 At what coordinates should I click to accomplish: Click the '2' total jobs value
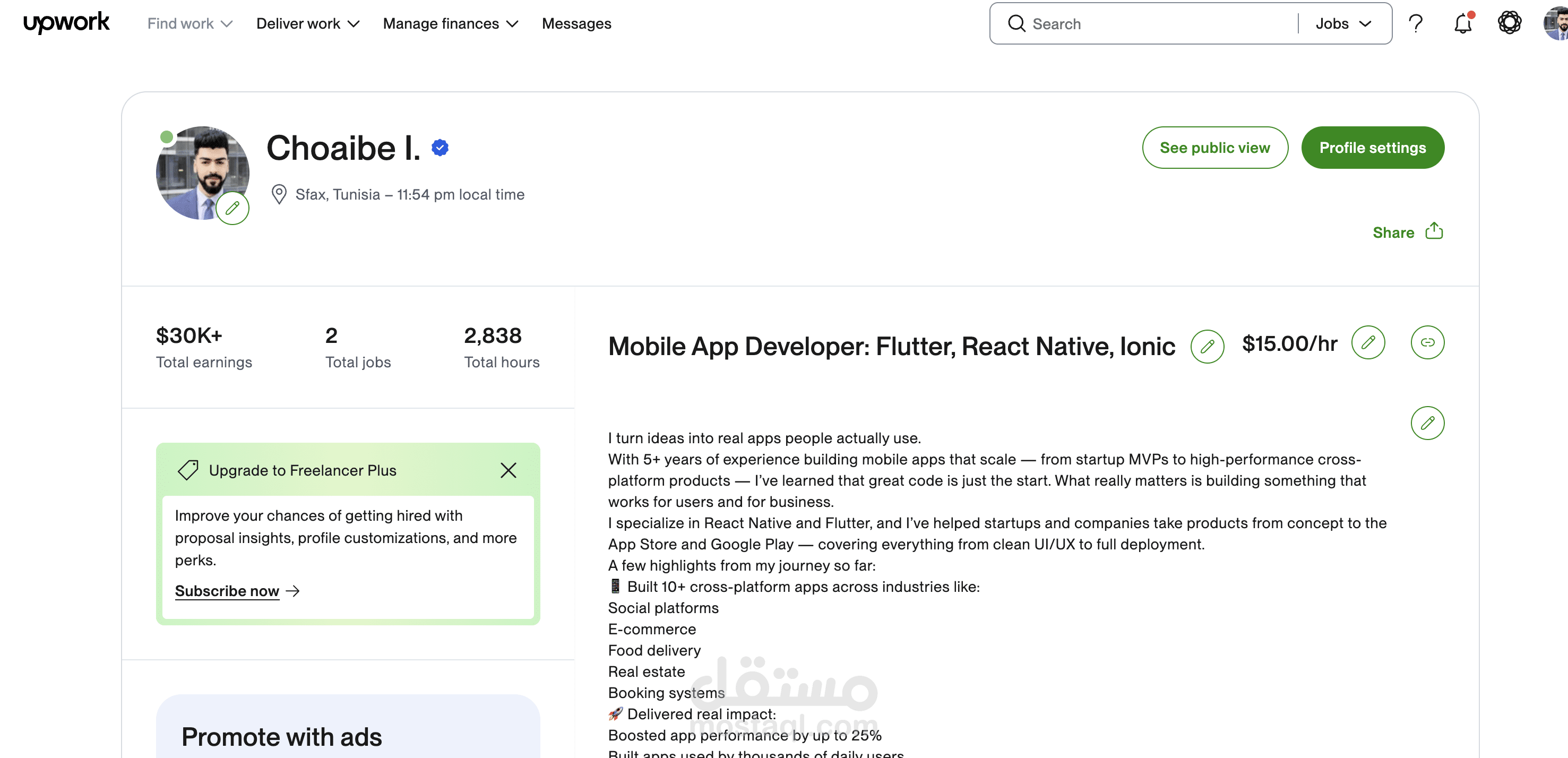point(331,335)
